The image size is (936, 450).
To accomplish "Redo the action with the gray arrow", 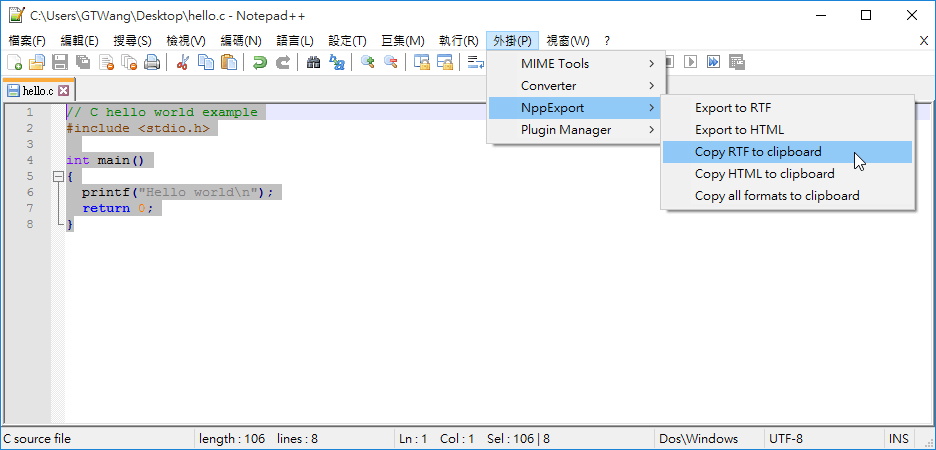I will click(x=283, y=62).
